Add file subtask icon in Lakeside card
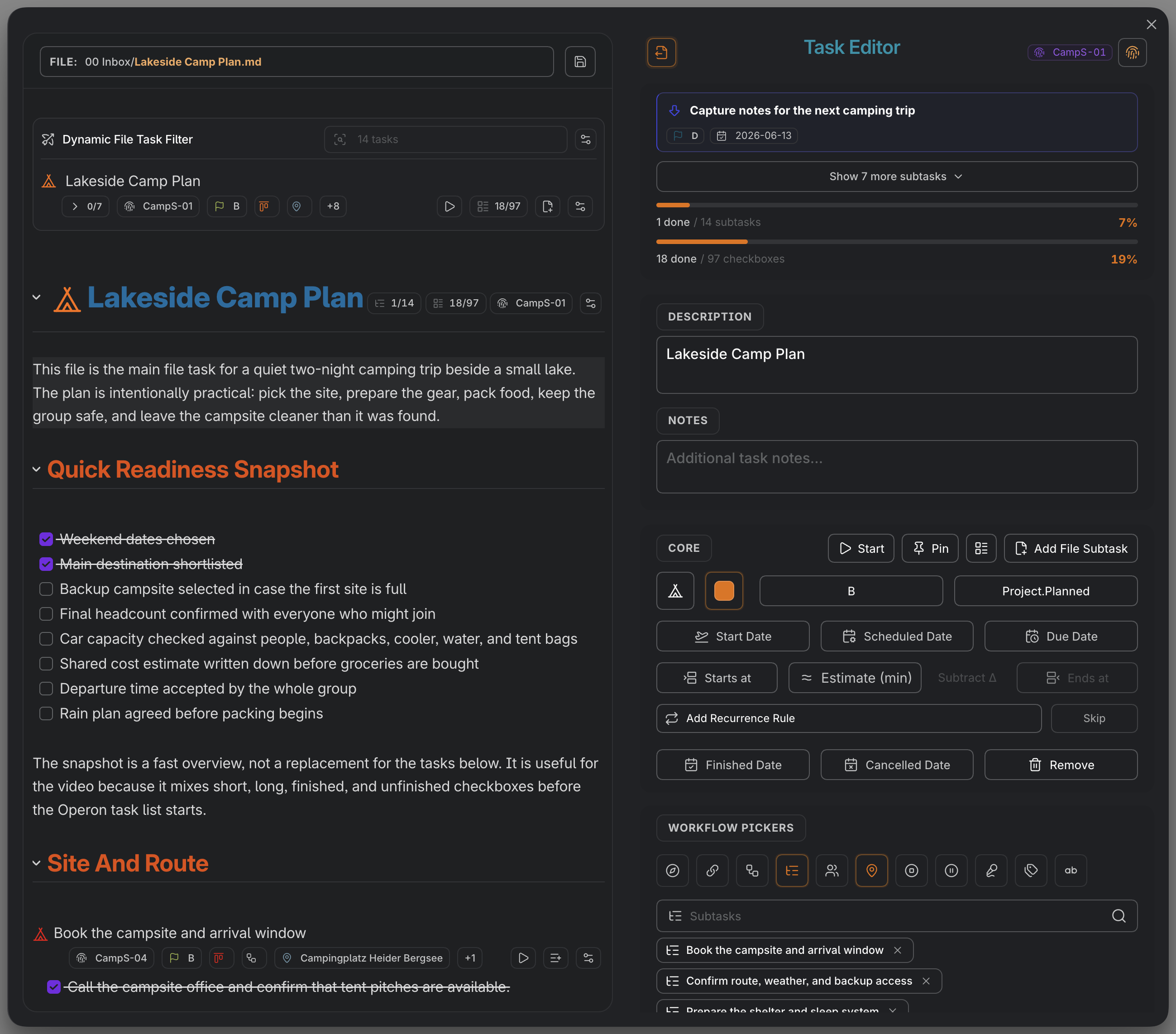The height and width of the screenshot is (1034, 1176). pyautogui.click(x=547, y=206)
